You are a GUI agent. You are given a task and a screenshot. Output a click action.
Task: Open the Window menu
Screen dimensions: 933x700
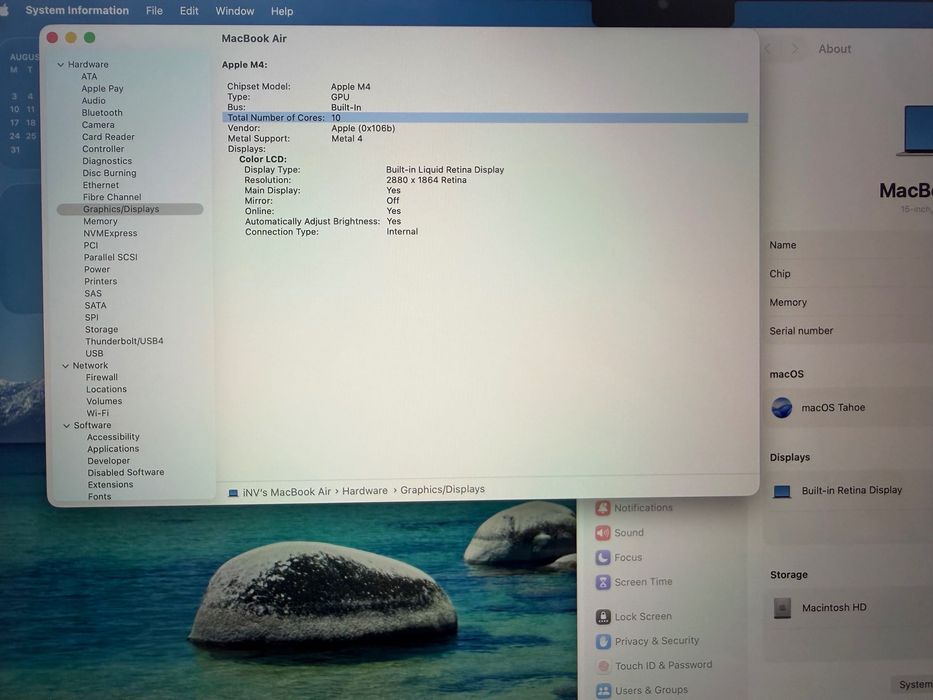coord(234,11)
